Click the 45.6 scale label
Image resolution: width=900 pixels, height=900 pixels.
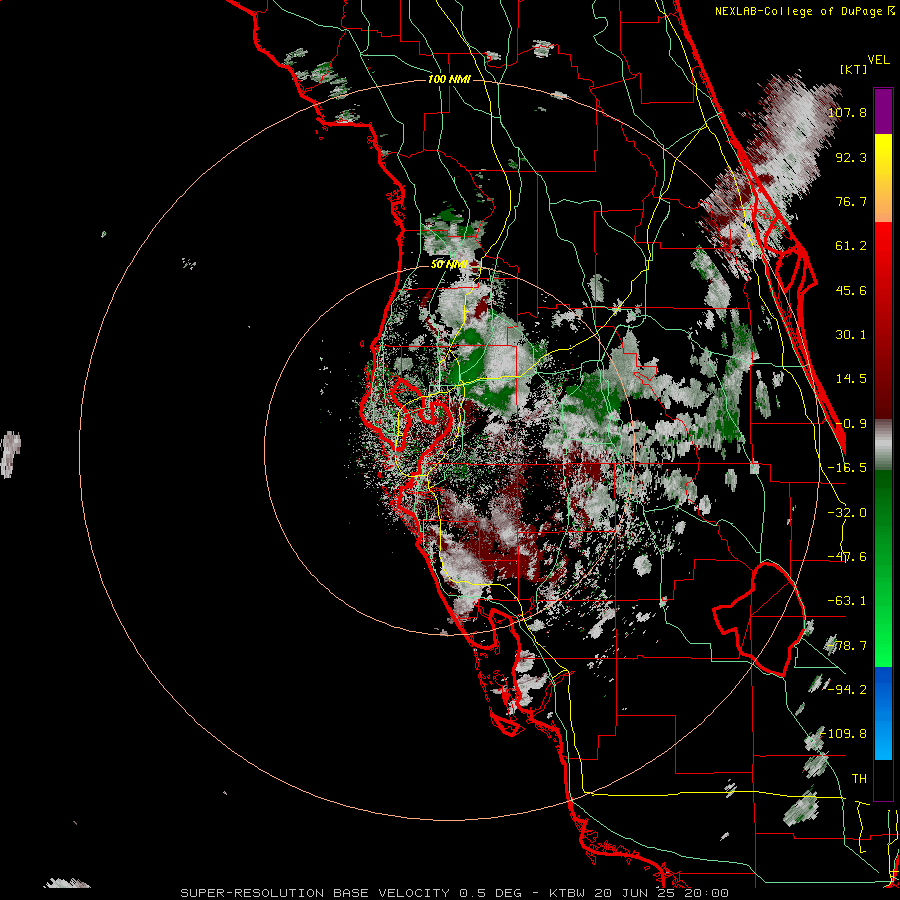pyautogui.click(x=851, y=290)
